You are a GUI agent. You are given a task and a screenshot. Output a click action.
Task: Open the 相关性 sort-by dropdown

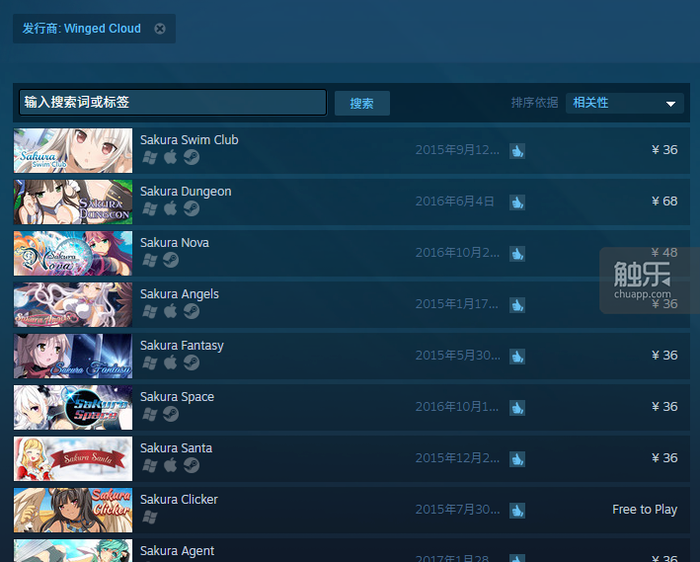[x=625, y=103]
